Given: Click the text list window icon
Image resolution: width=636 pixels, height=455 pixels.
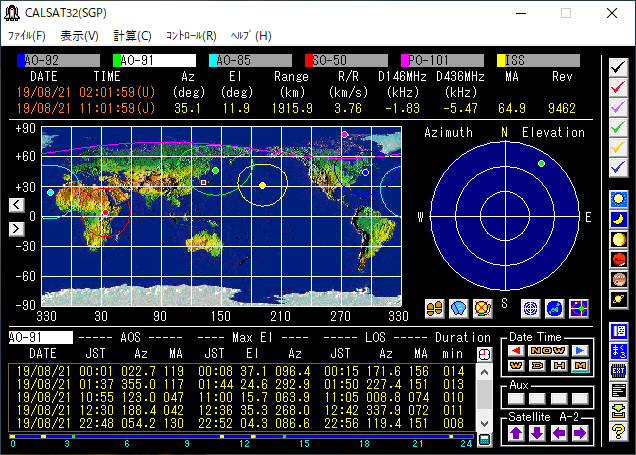Looking at the screenshot, I should click(x=619, y=391).
